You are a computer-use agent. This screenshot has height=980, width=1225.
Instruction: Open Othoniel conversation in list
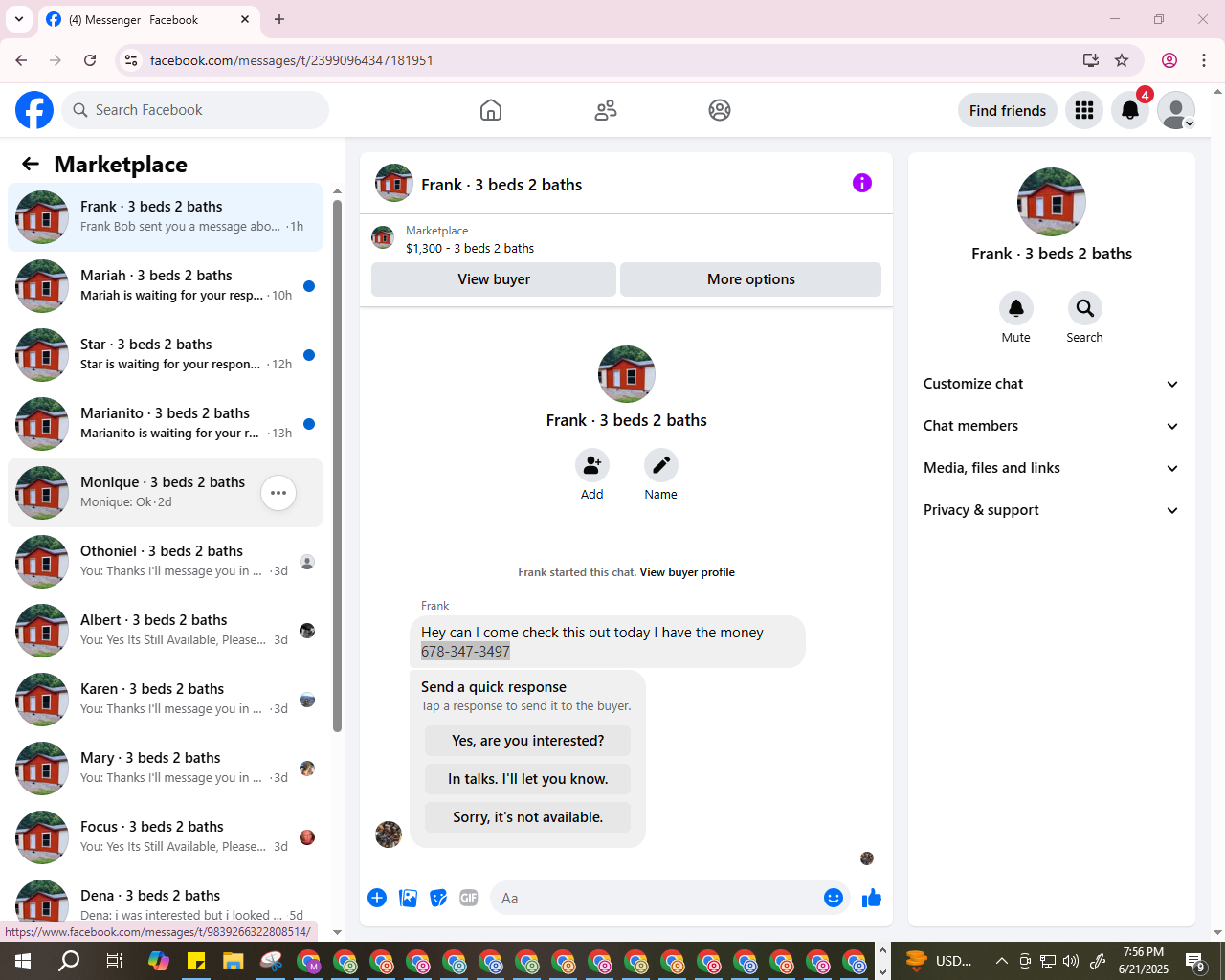tap(165, 562)
